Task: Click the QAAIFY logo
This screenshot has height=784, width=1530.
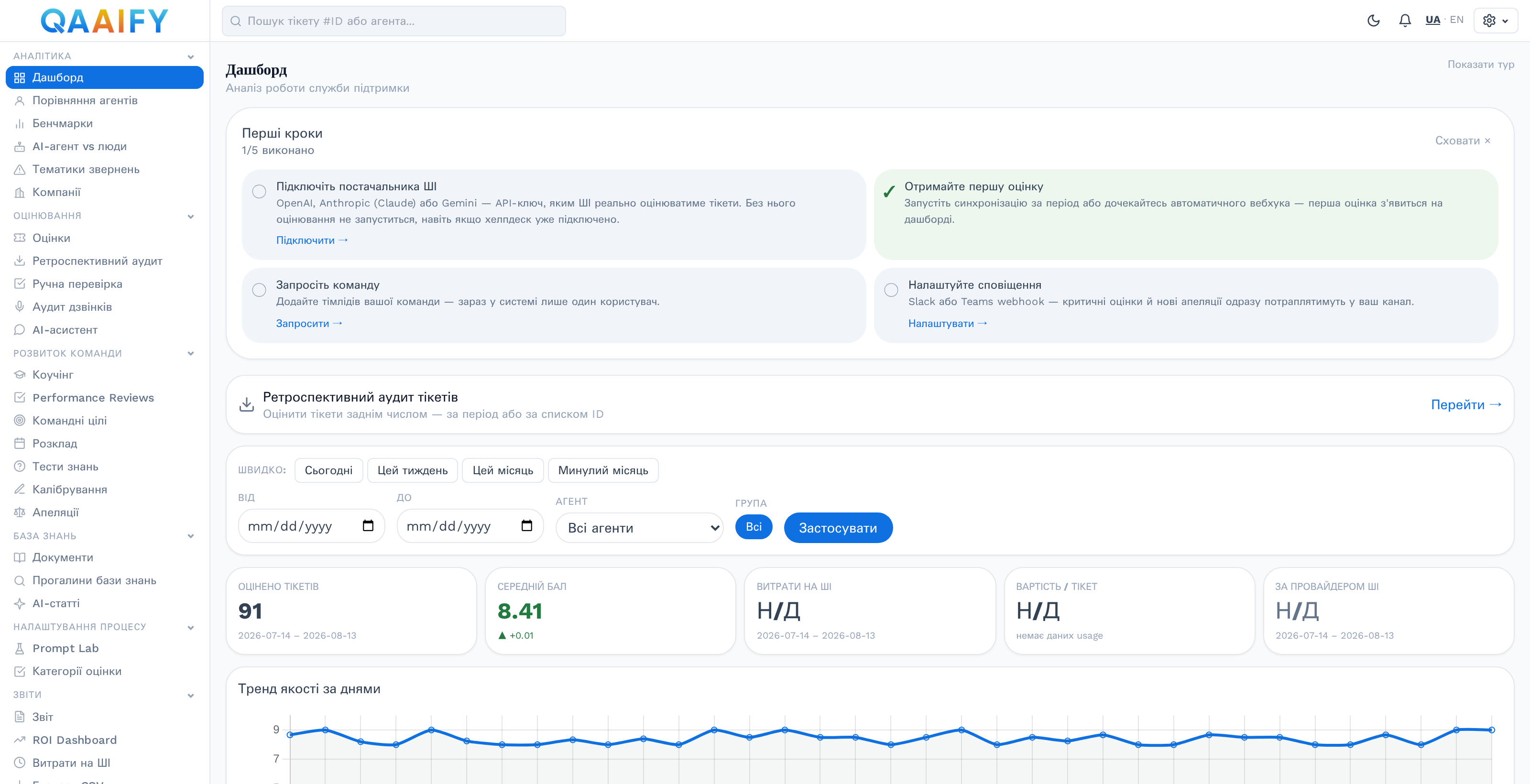Action: [105, 21]
